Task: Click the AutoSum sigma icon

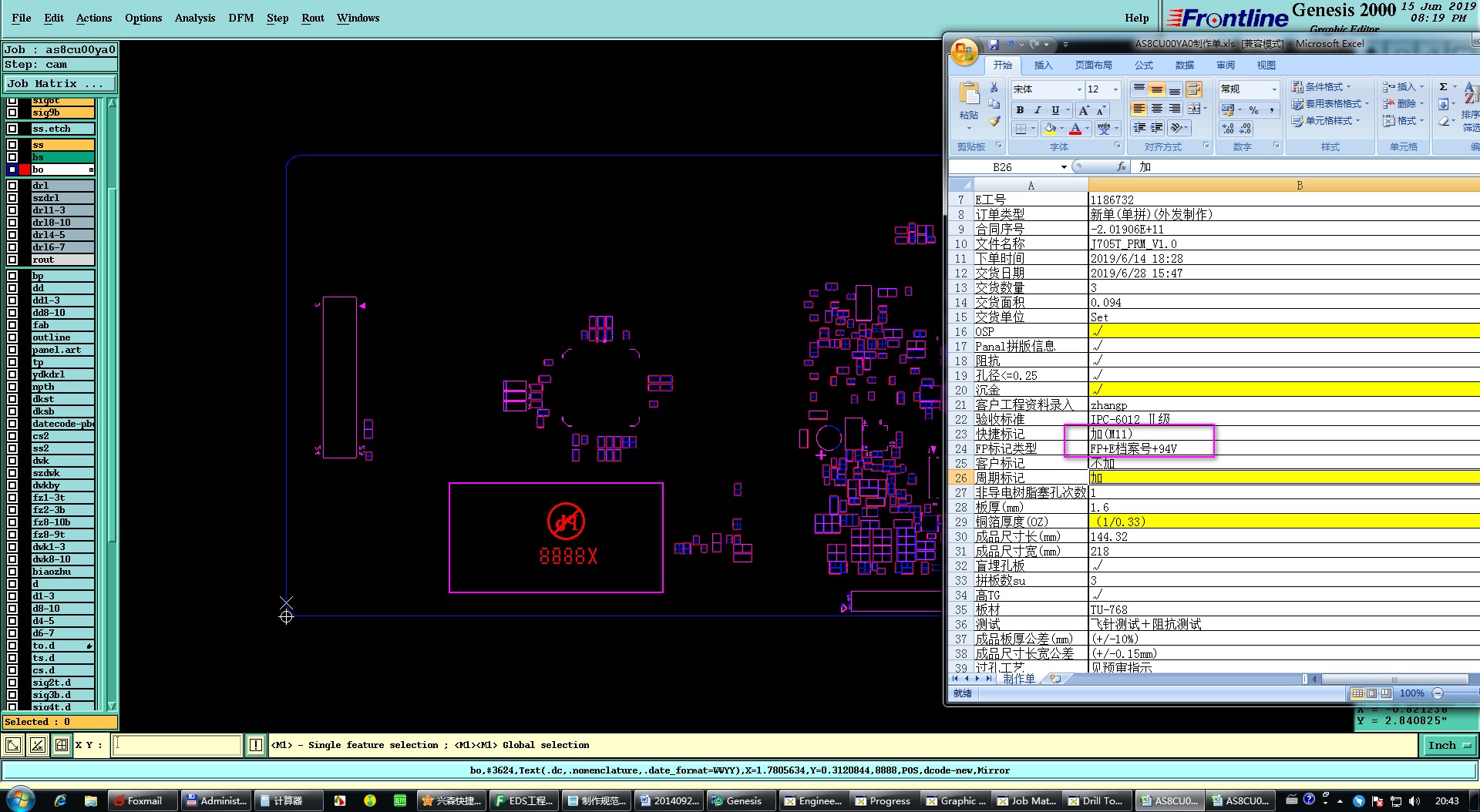Action: pos(1443,87)
